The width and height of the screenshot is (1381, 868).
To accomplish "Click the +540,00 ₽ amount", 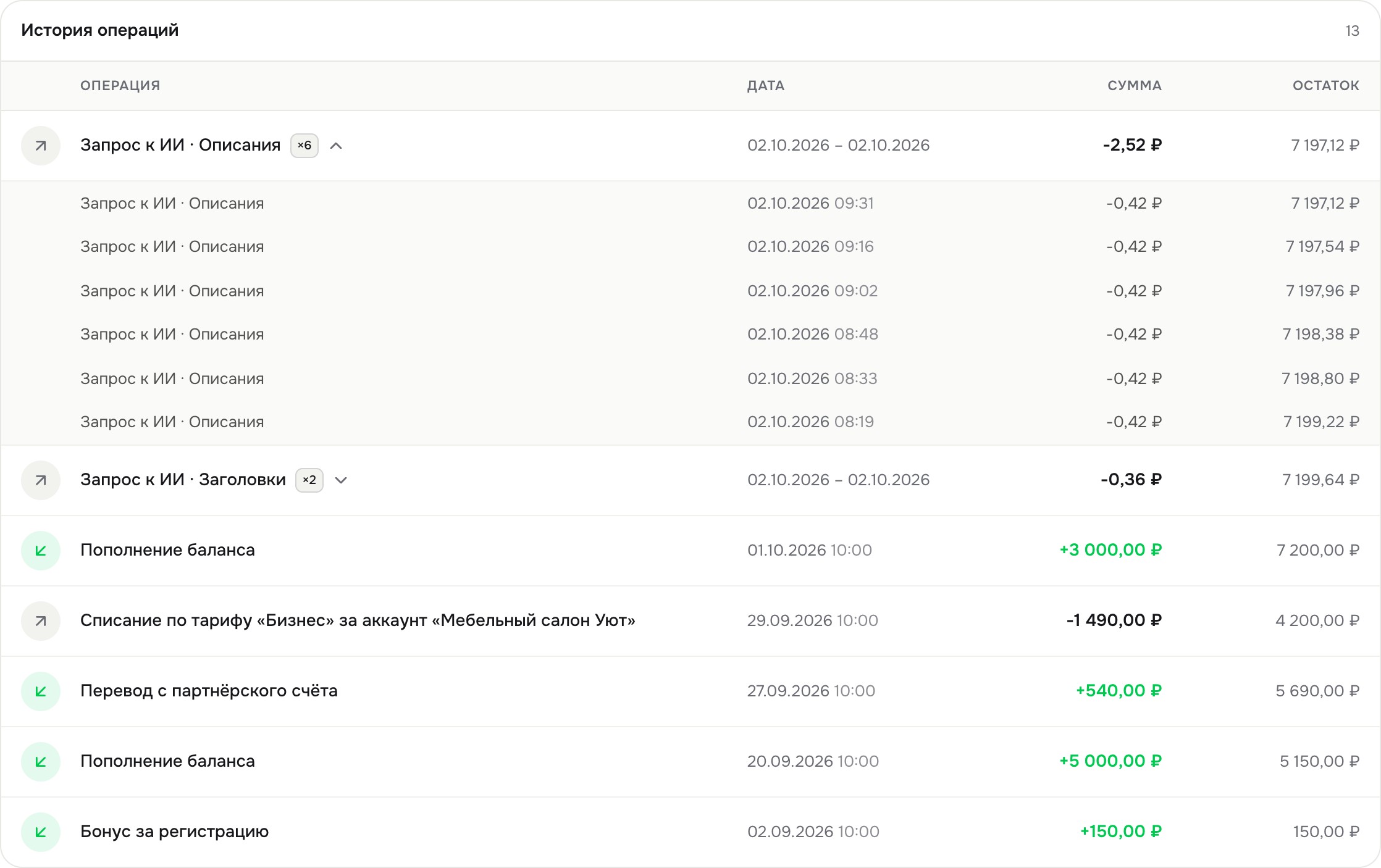I will click(1119, 691).
